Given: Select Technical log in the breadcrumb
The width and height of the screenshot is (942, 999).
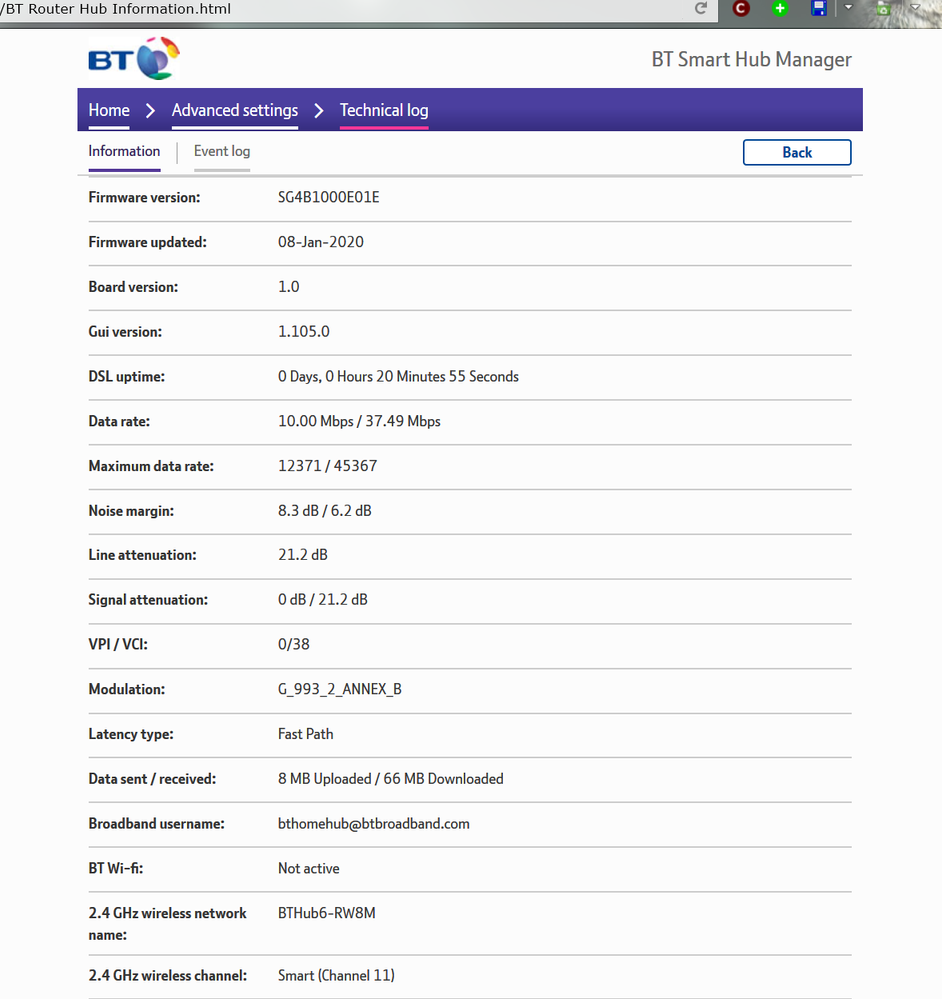Looking at the screenshot, I should point(384,110).
